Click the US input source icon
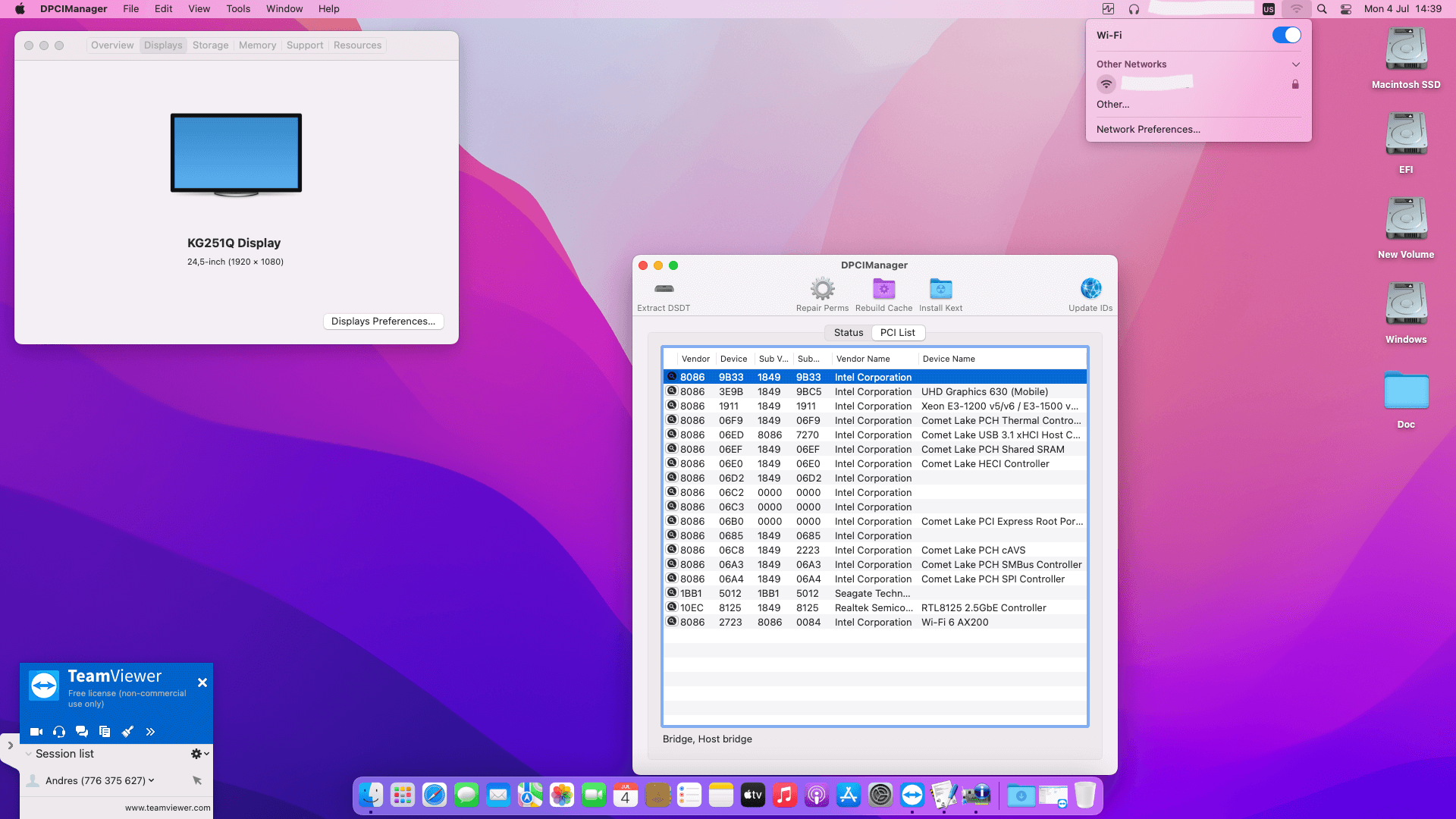The height and width of the screenshot is (819, 1456). click(x=1269, y=9)
